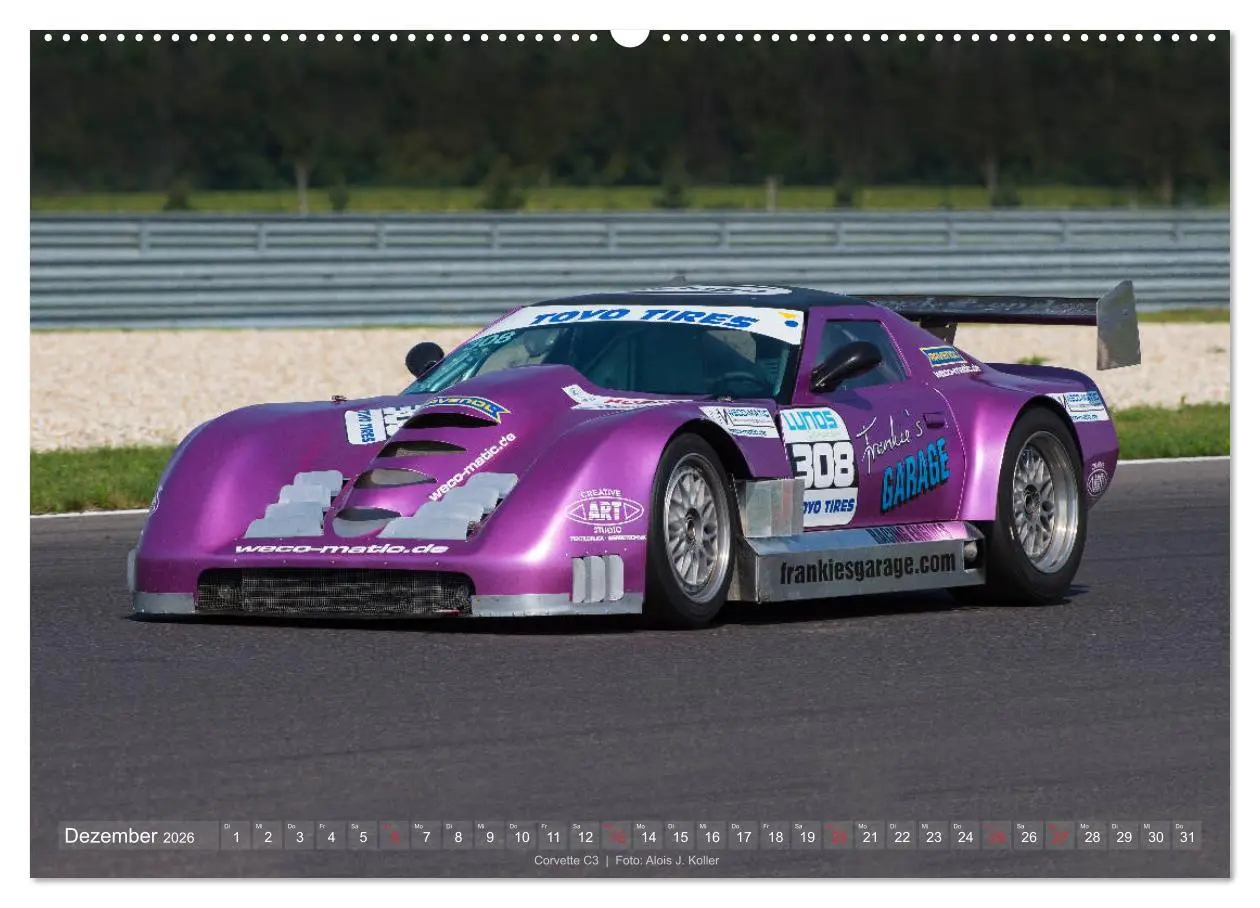
Task: Select day 5 in calendar strip
Action: [362, 836]
